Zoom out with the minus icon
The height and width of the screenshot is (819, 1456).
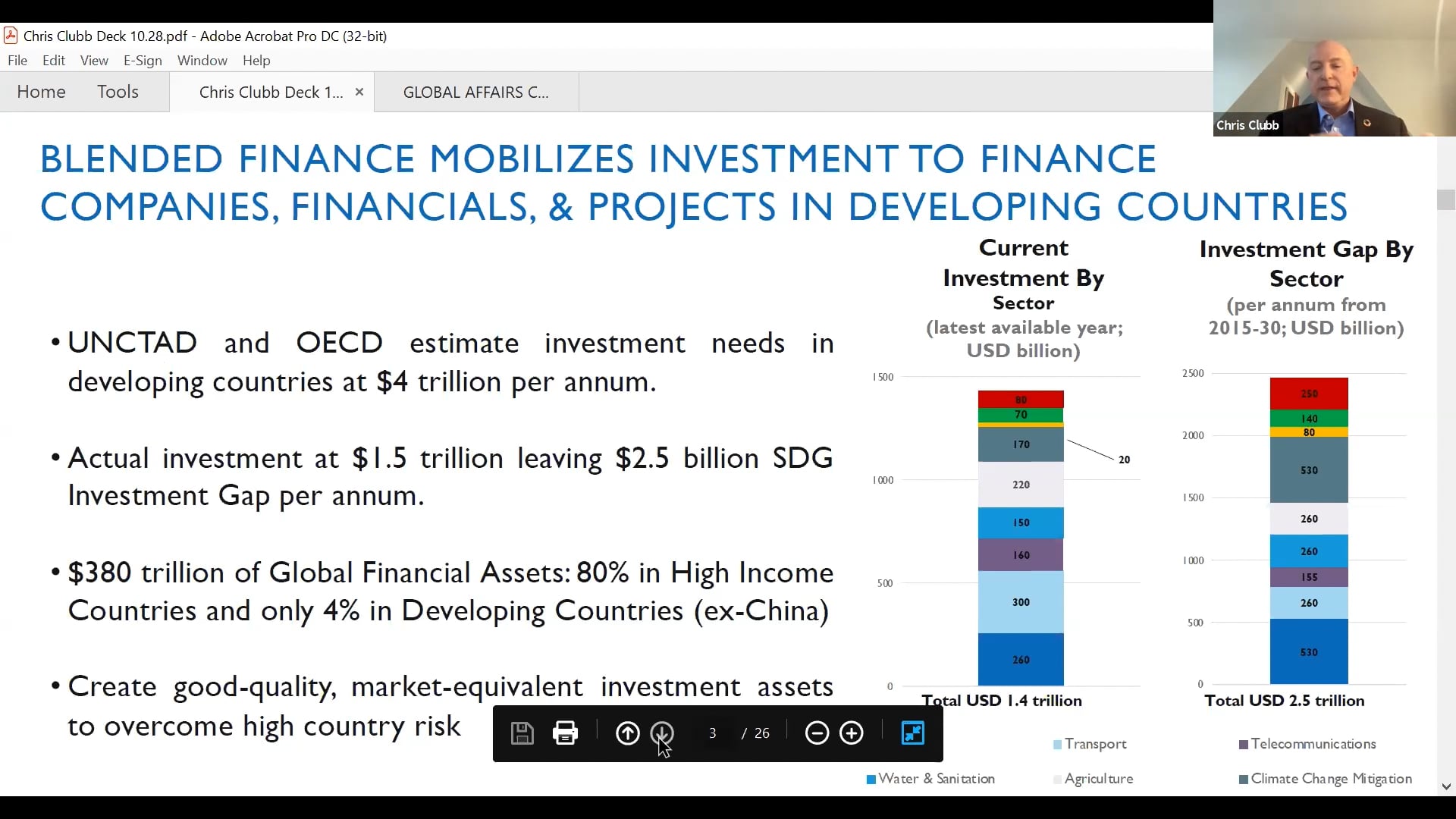coord(817,733)
